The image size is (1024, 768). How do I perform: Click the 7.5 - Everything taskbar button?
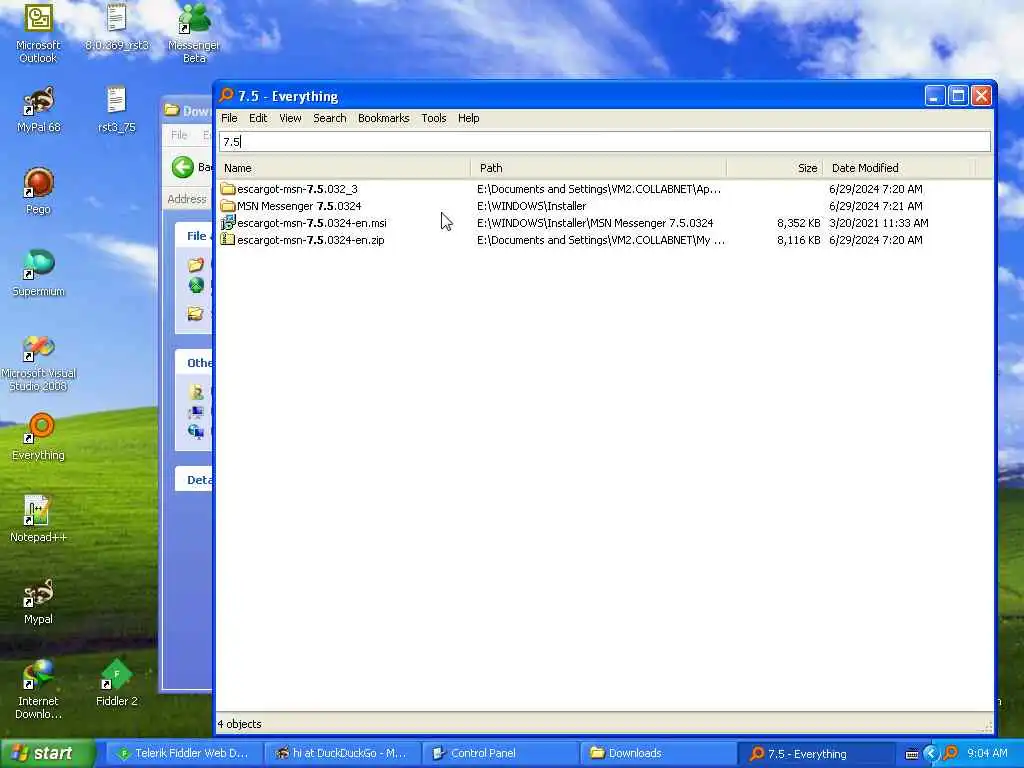(x=816, y=754)
